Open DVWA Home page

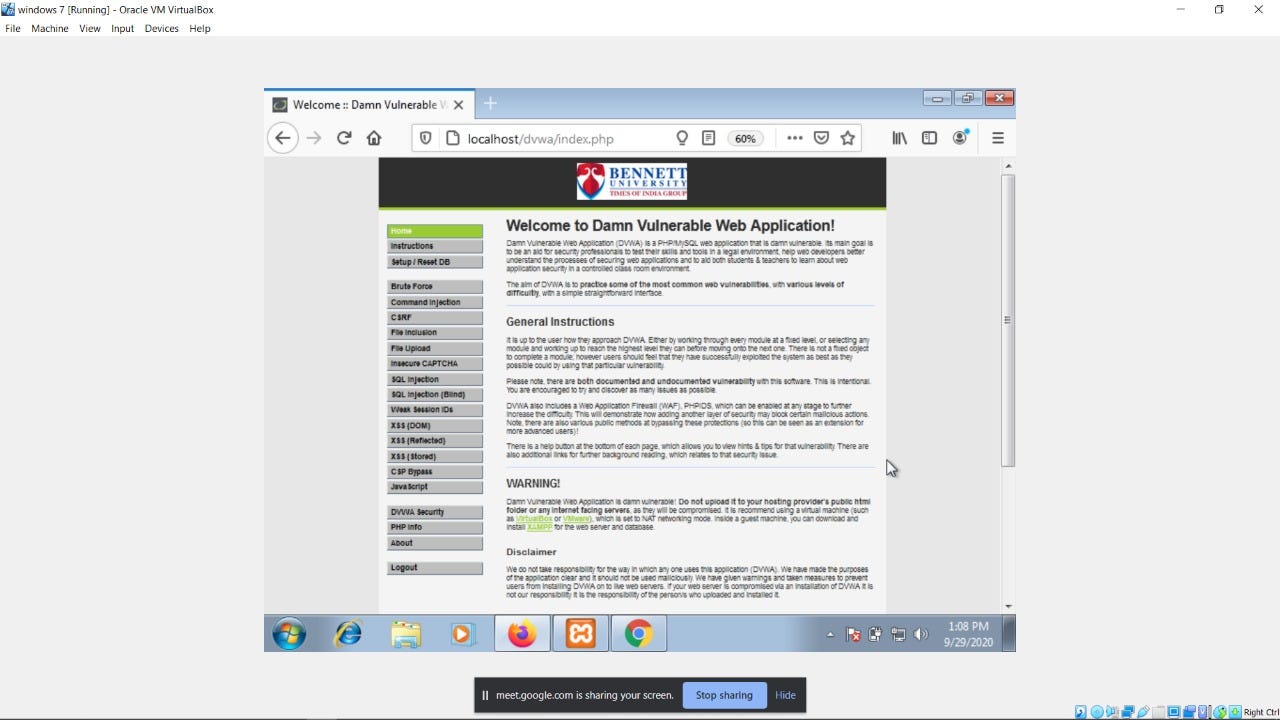[435, 231]
